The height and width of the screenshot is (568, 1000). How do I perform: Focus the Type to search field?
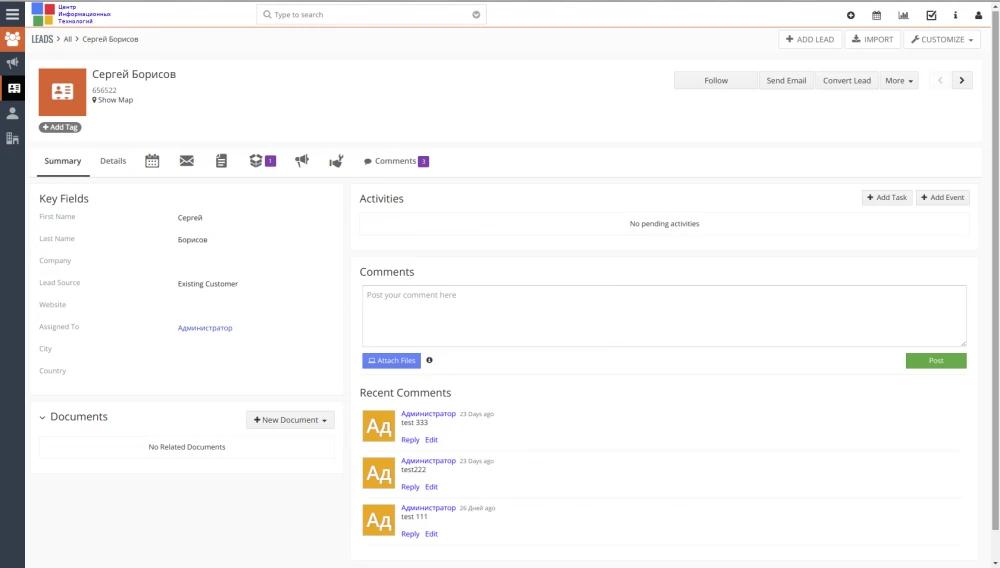[x=371, y=15]
